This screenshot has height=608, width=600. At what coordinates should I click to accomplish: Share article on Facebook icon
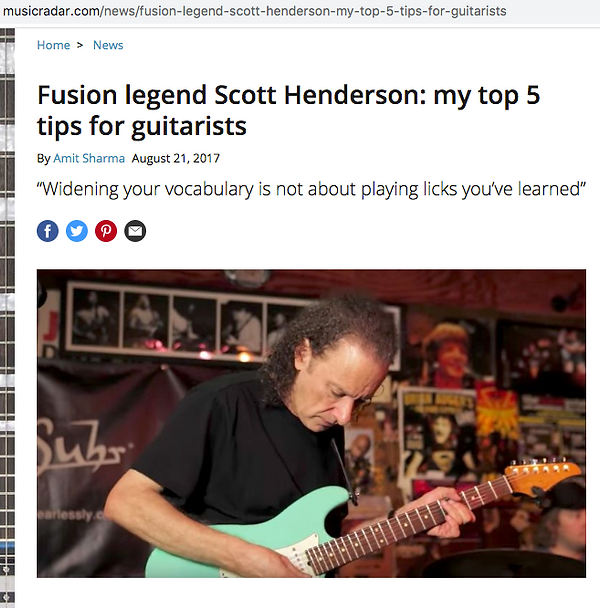(x=48, y=231)
